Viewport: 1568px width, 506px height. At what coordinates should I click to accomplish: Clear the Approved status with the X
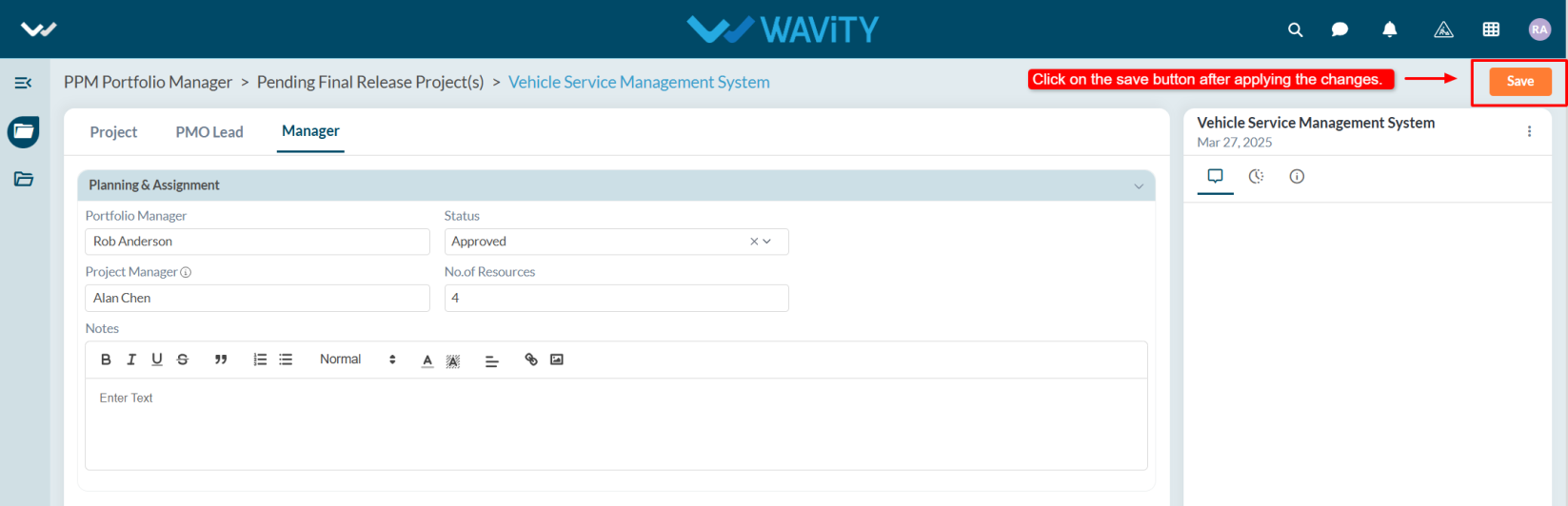point(754,242)
